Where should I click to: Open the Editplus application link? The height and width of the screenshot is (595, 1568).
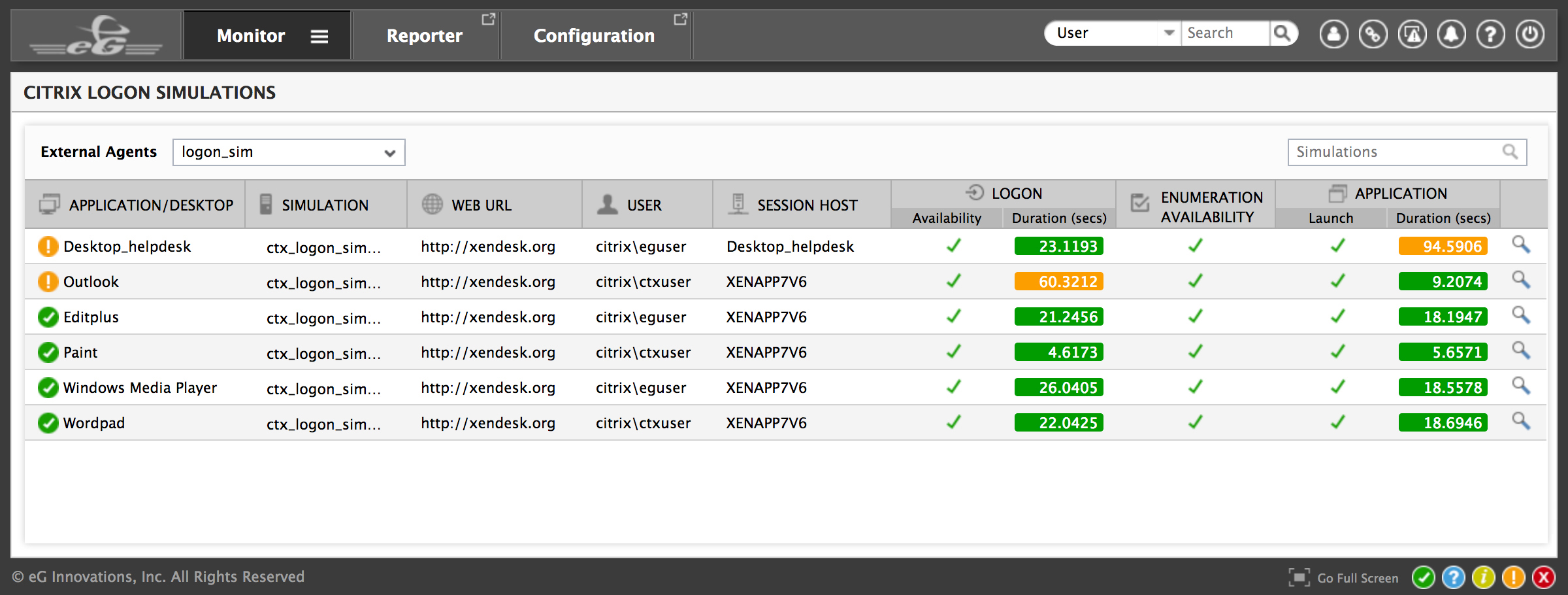point(91,317)
